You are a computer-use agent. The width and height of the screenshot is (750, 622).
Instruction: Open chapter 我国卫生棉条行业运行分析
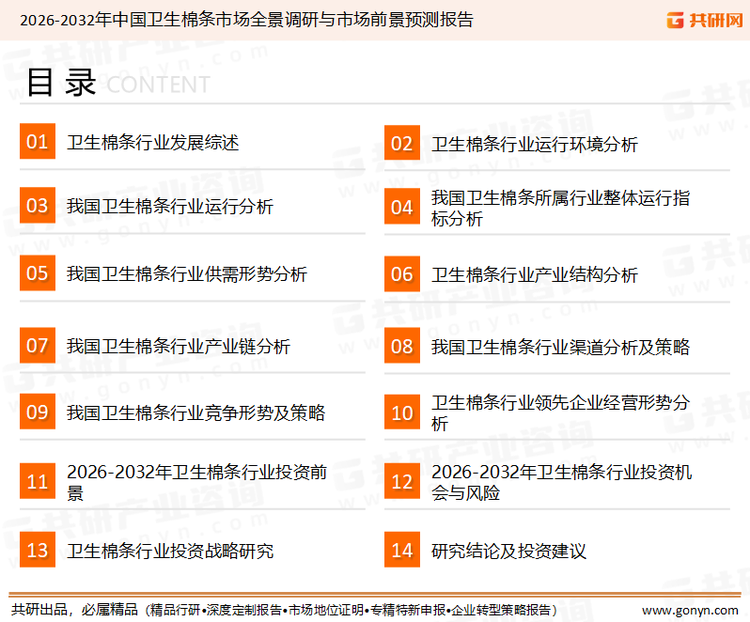coord(170,206)
